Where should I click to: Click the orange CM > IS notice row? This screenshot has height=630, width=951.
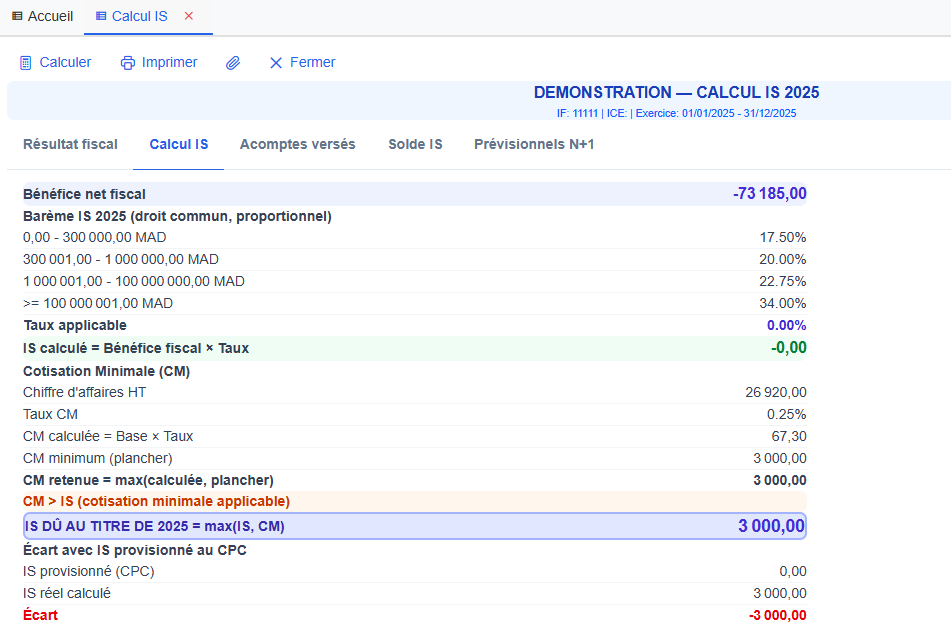tap(414, 501)
